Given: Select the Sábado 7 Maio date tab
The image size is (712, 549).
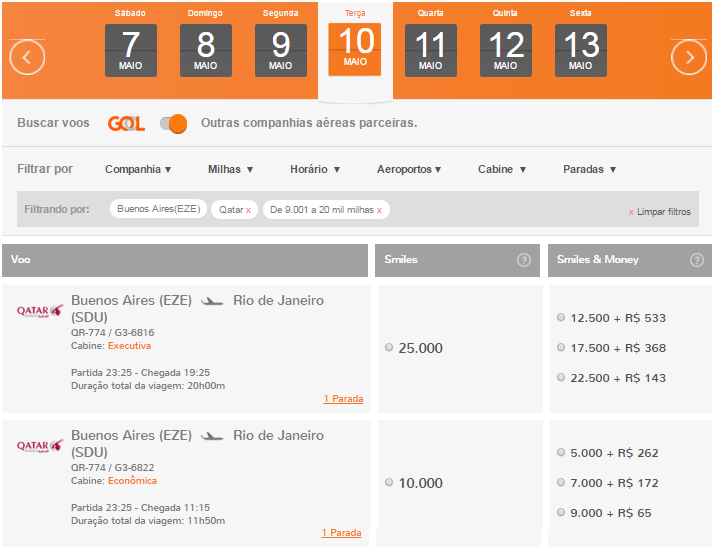Looking at the screenshot, I should 131,43.
